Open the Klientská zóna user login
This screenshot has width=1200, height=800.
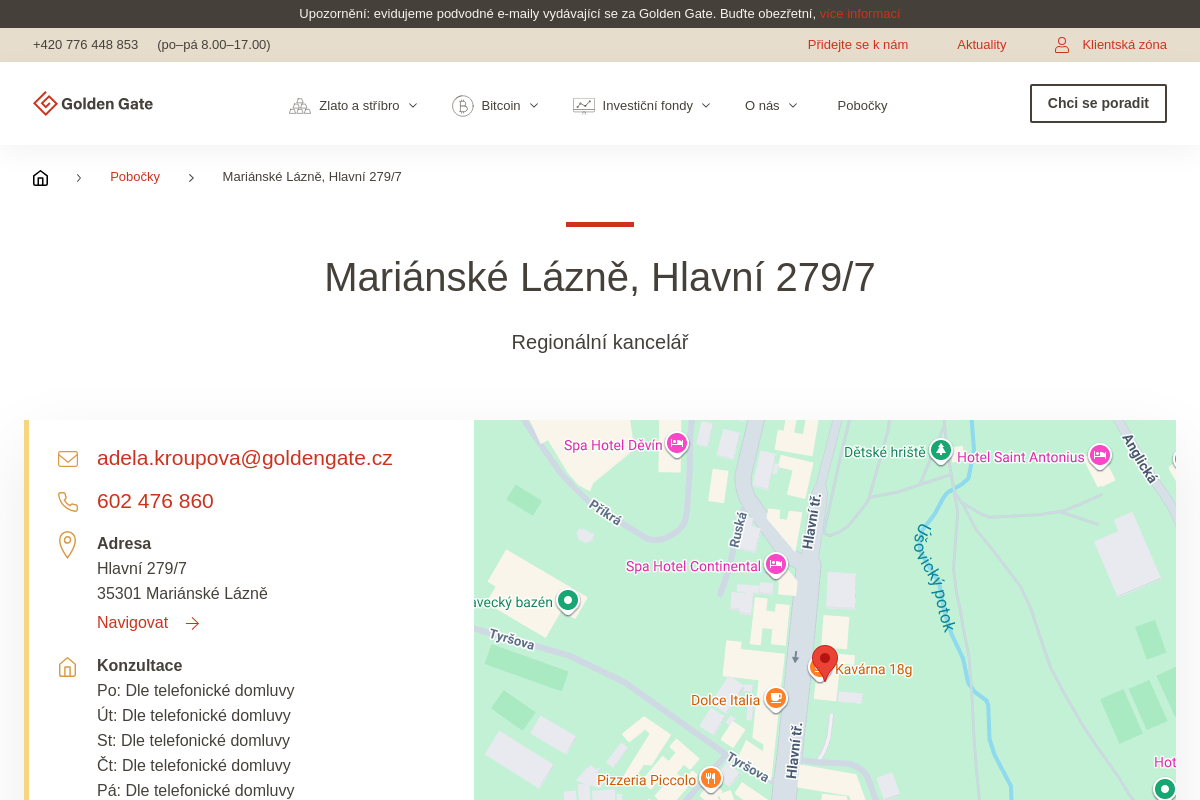coord(1110,45)
